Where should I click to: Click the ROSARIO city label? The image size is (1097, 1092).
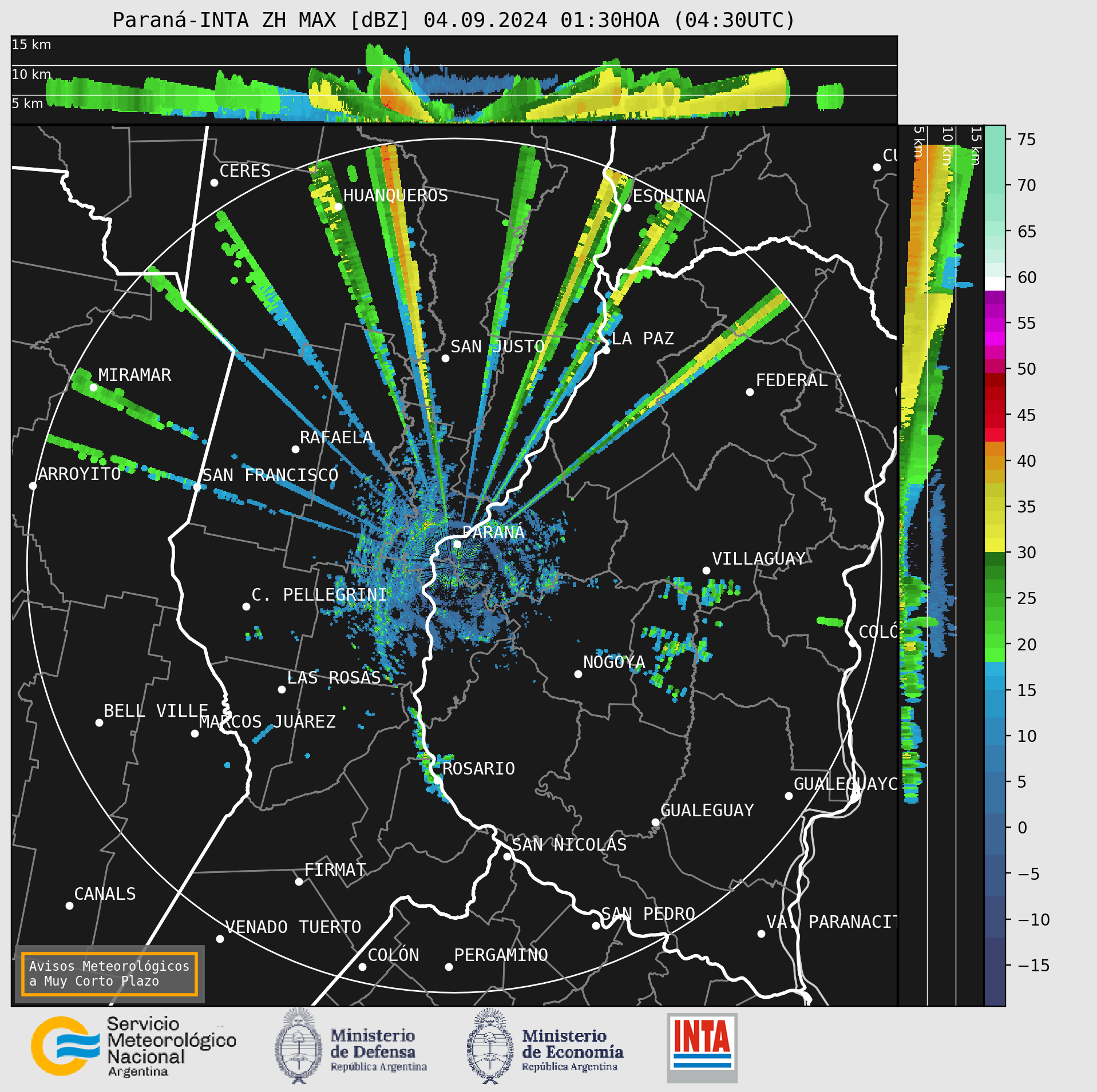[478, 768]
